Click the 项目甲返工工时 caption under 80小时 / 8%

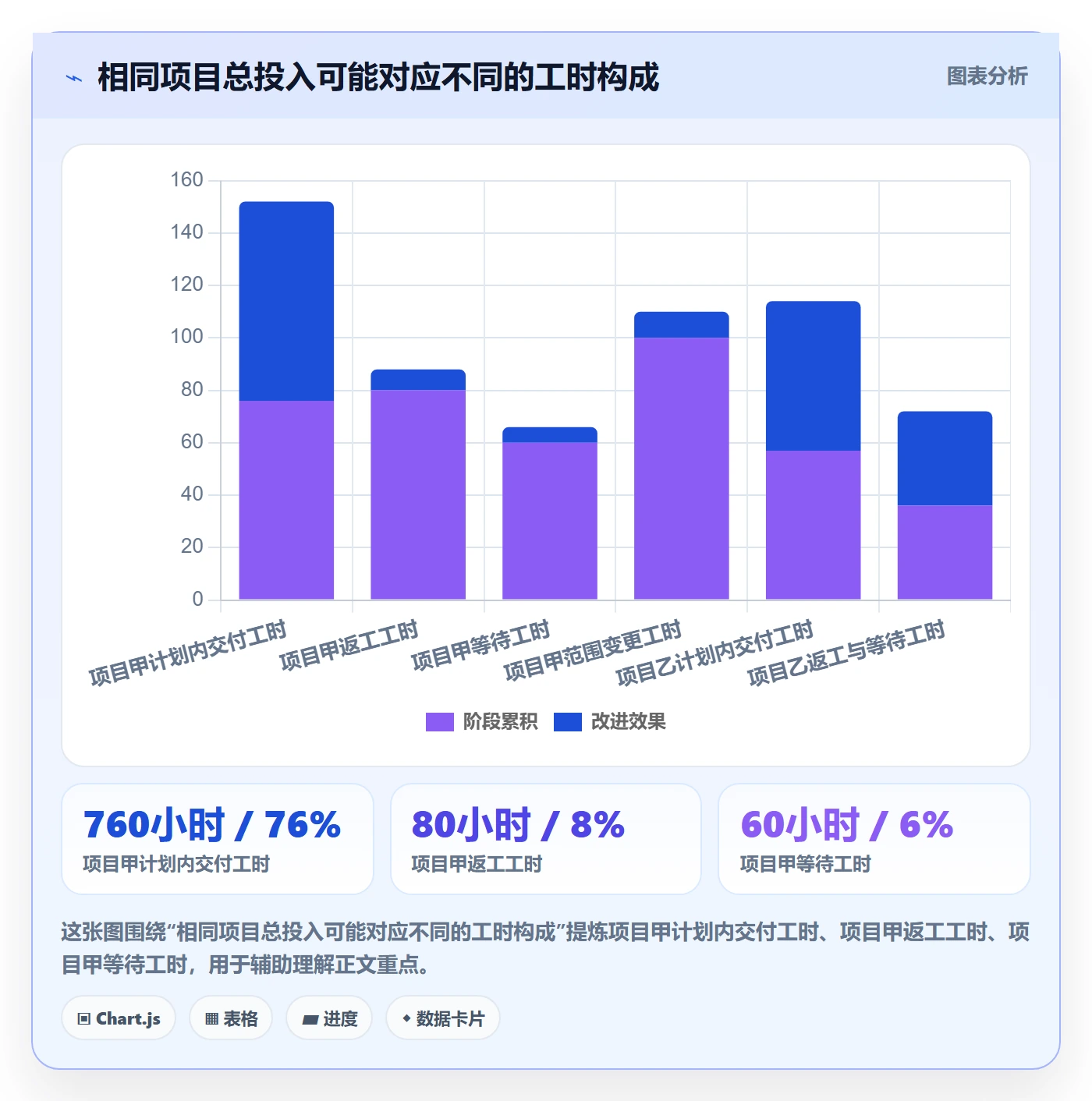(x=477, y=864)
